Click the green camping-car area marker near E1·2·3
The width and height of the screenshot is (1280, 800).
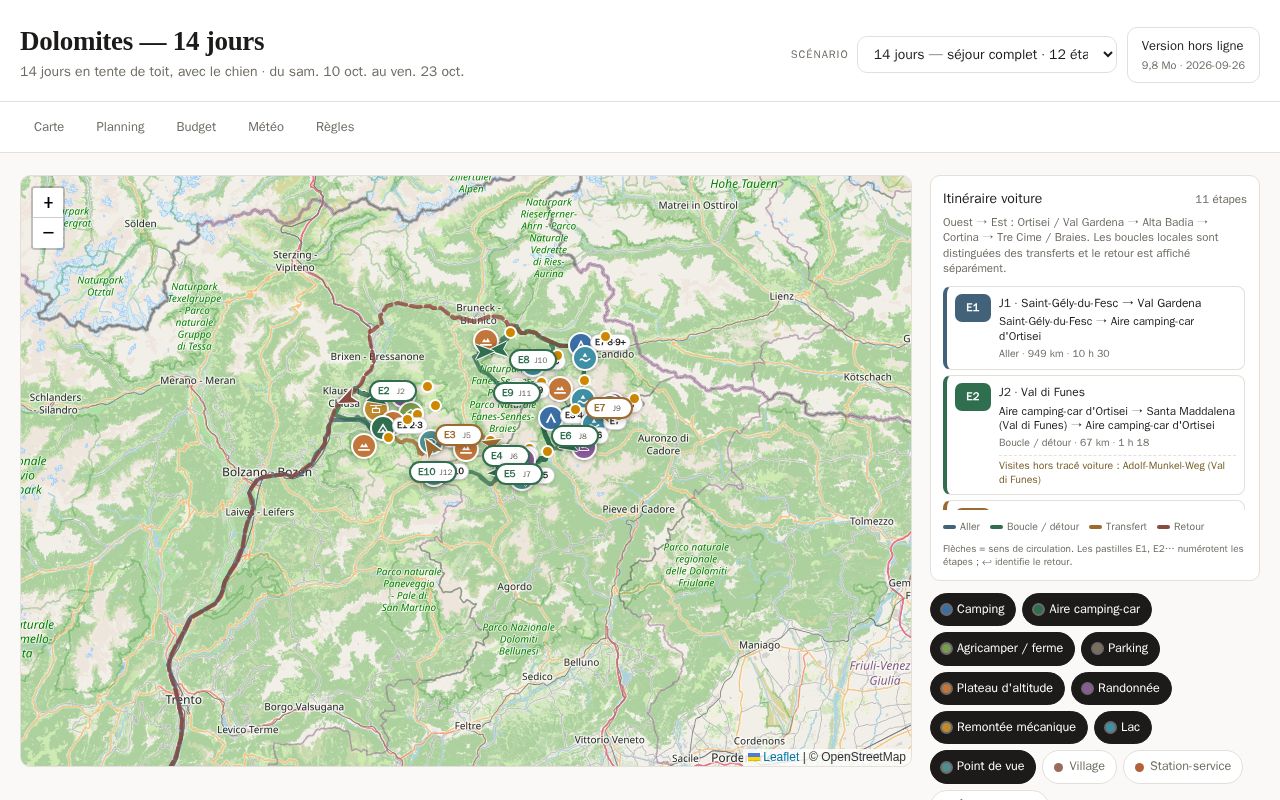coord(382,428)
